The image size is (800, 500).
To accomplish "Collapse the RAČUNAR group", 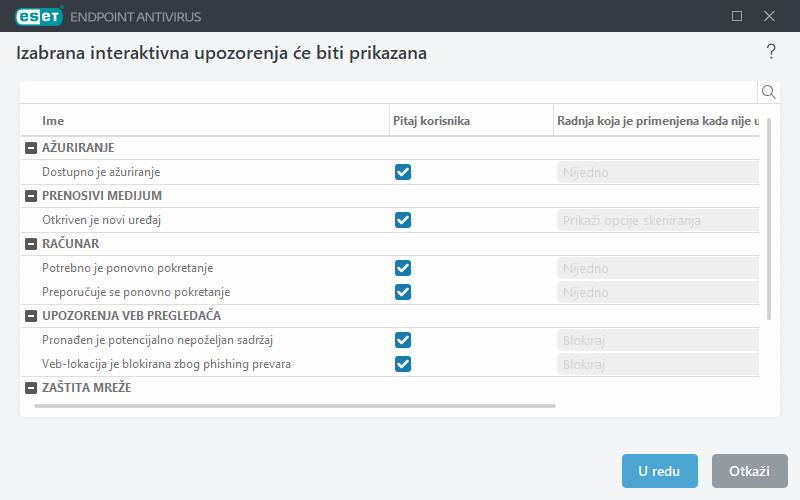I will [31, 244].
